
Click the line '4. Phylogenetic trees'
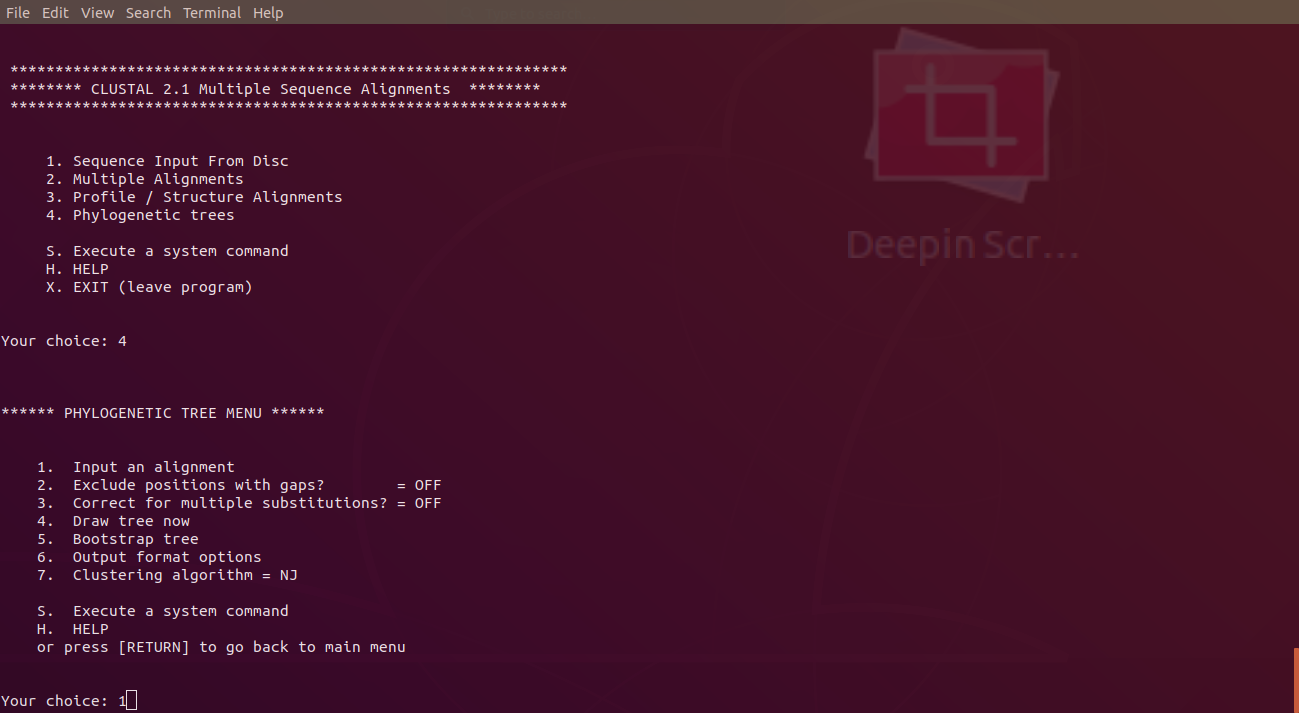click(x=140, y=215)
